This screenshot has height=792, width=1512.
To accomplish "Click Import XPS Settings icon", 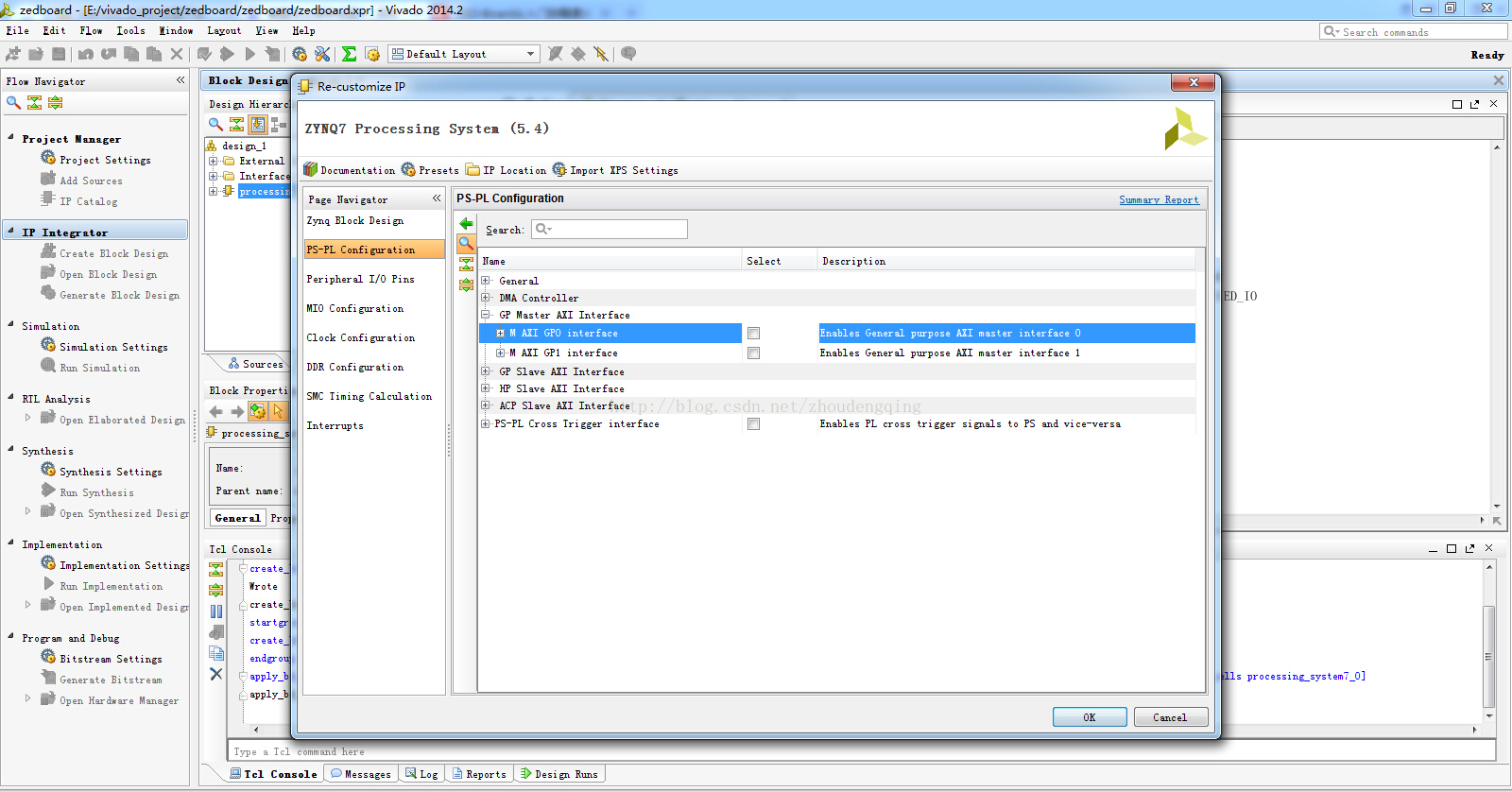I will [x=559, y=170].
